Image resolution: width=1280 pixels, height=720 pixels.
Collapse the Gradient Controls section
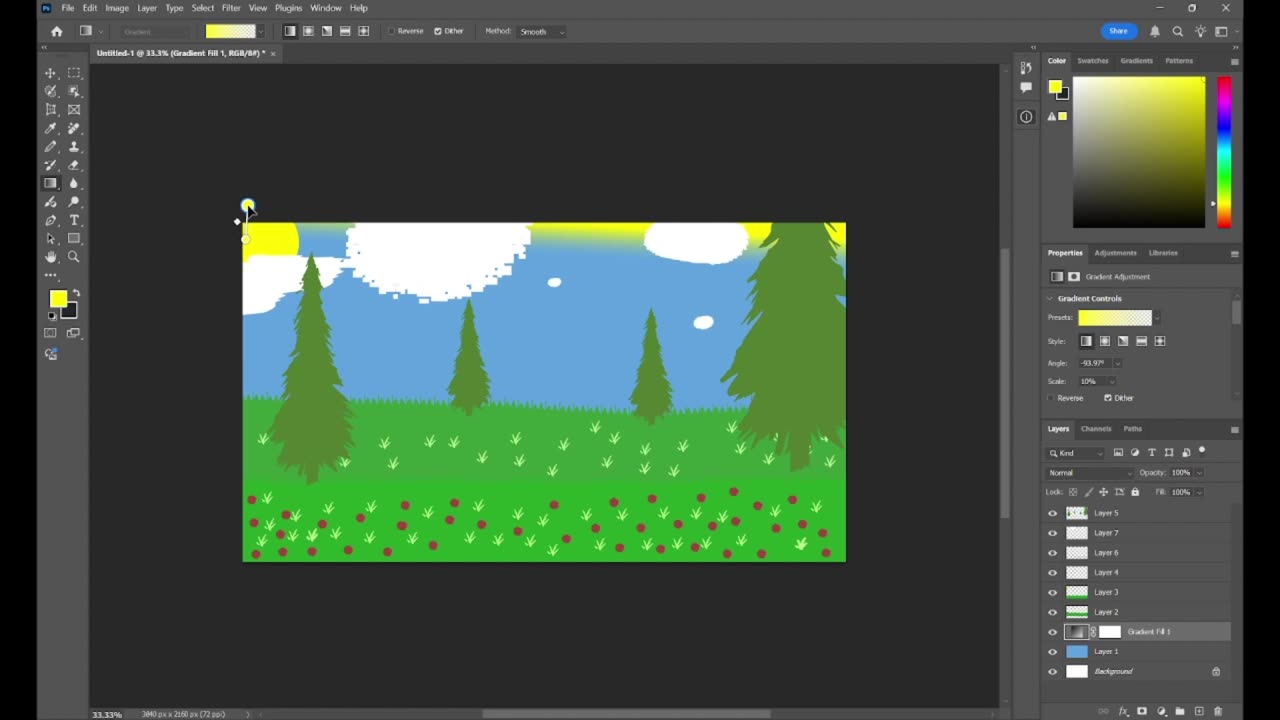tap(1050, 298)
